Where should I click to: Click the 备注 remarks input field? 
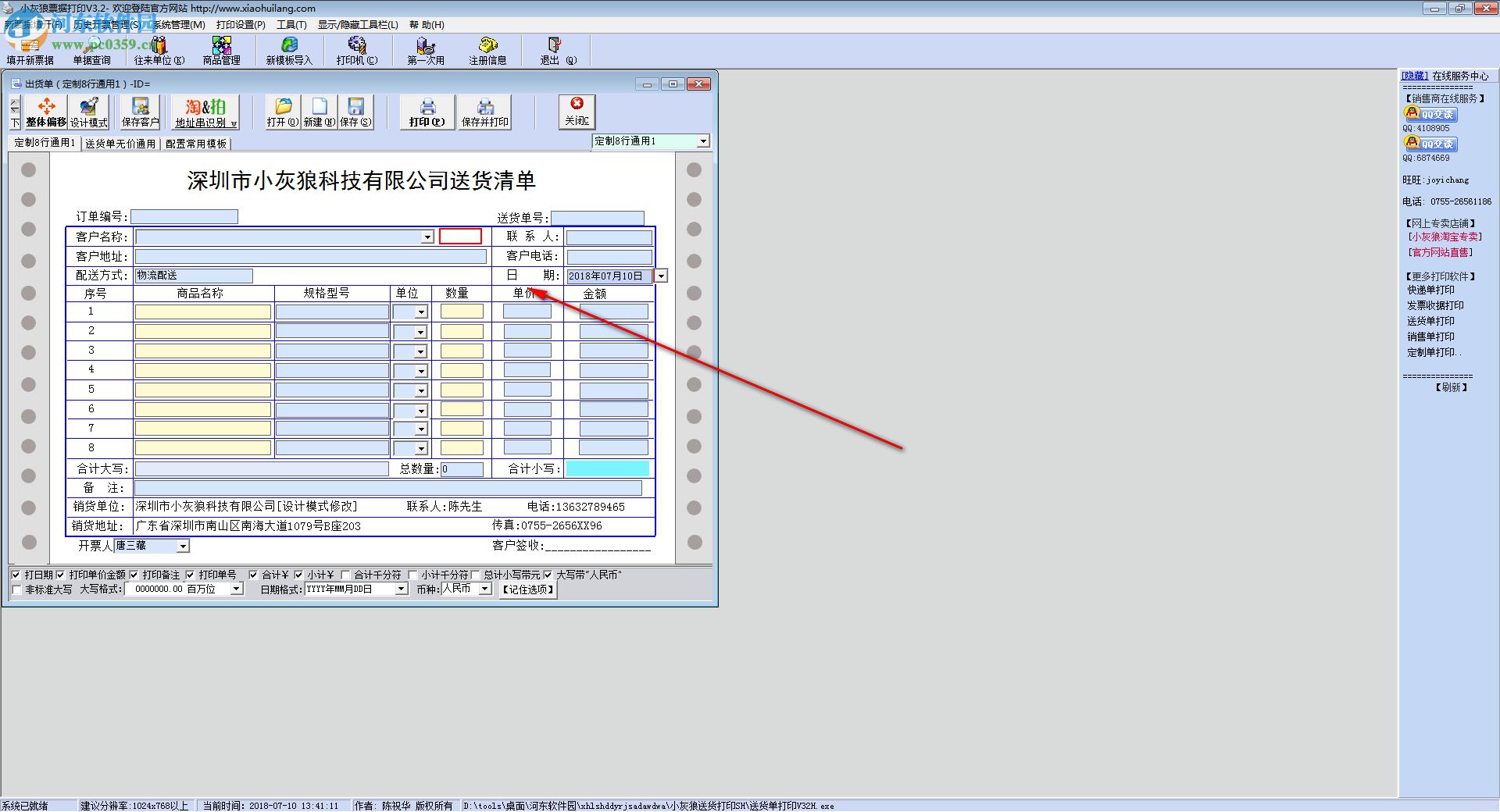click(x=388, y=488)
